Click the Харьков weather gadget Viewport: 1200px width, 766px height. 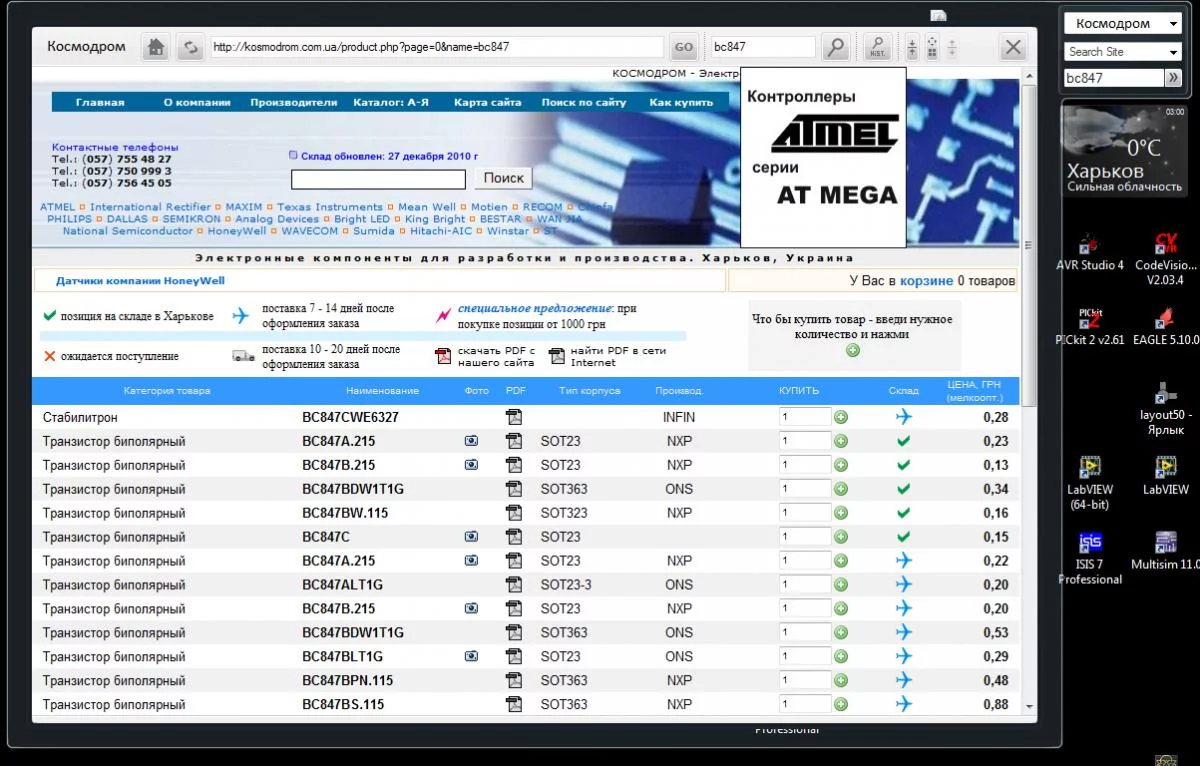1122,149
